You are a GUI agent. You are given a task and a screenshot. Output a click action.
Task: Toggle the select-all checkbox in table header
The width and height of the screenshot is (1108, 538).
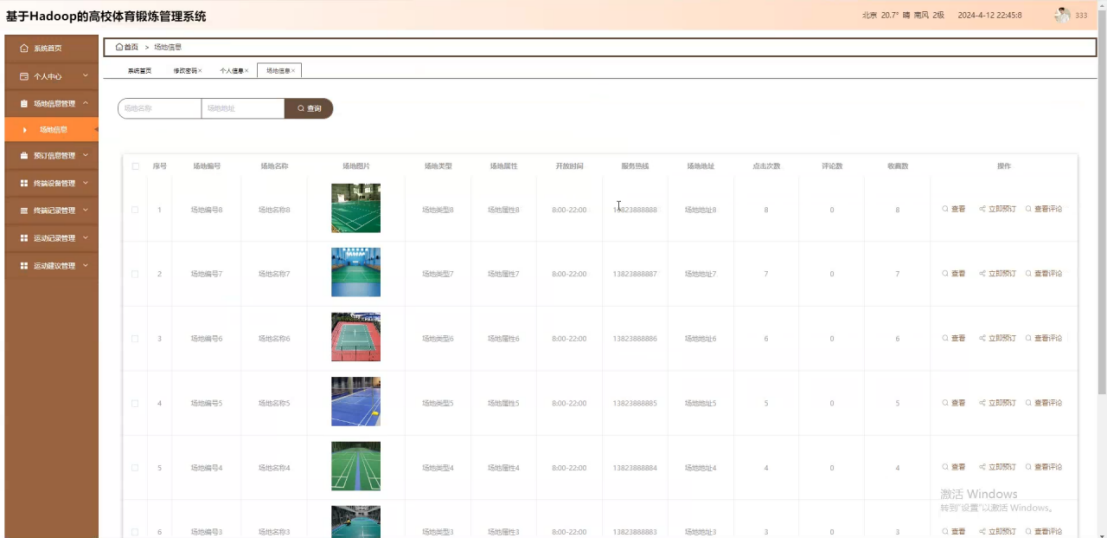click(x=136, y=167)
